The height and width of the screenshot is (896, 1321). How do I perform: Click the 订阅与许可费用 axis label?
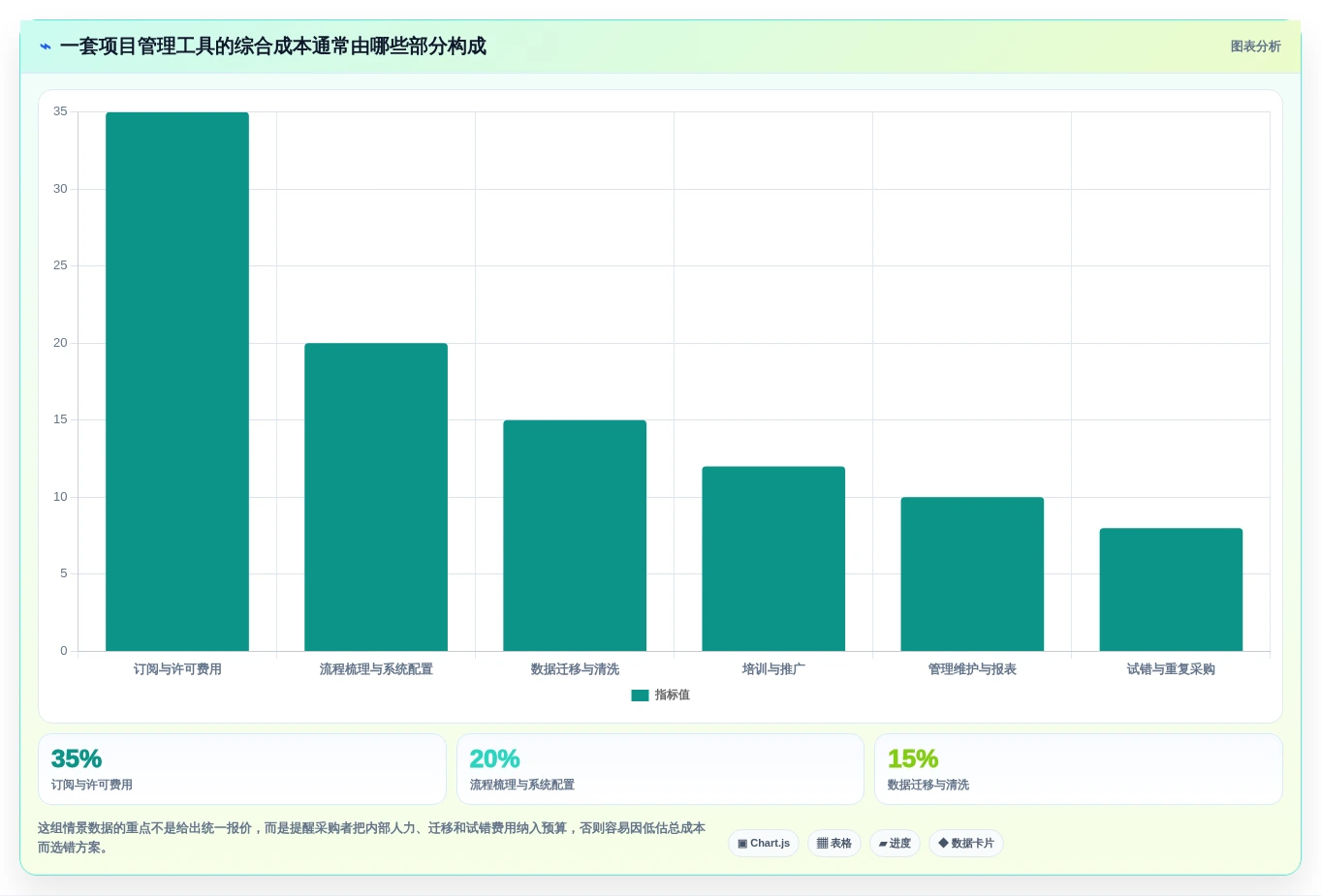(x=177, y=669)
